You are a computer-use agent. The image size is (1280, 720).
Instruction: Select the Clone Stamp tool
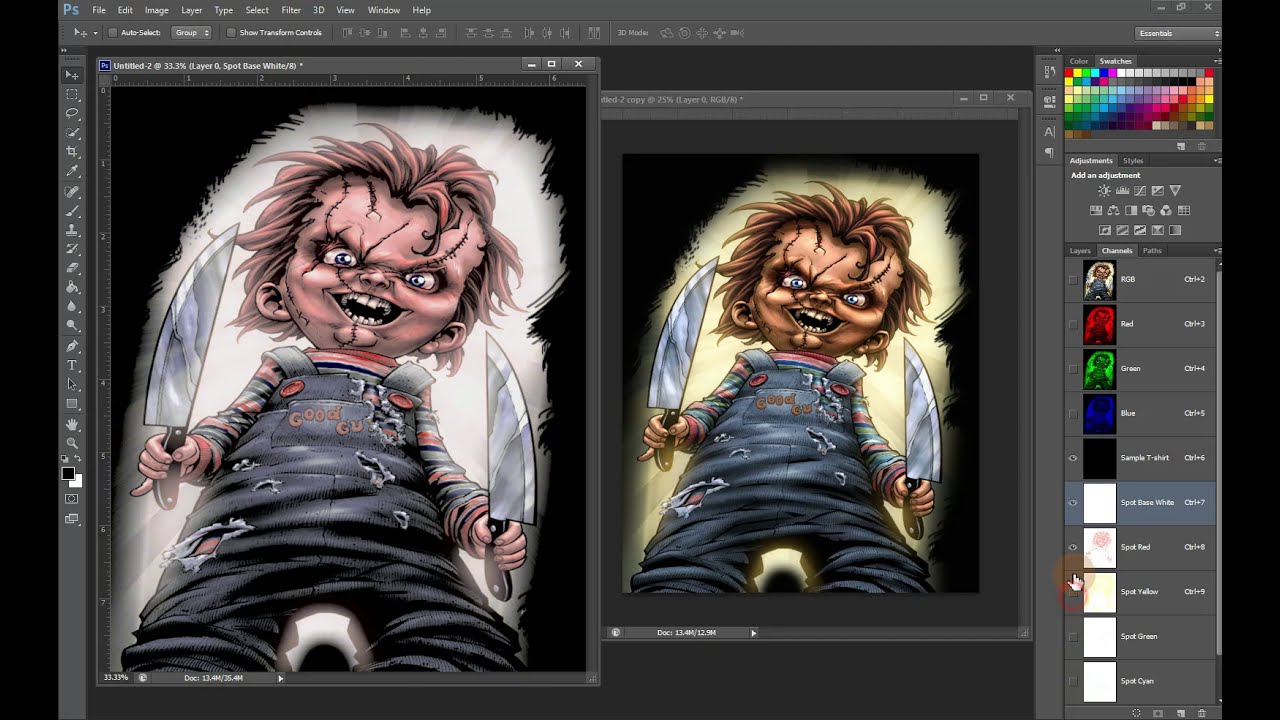[x=72, y=229]
